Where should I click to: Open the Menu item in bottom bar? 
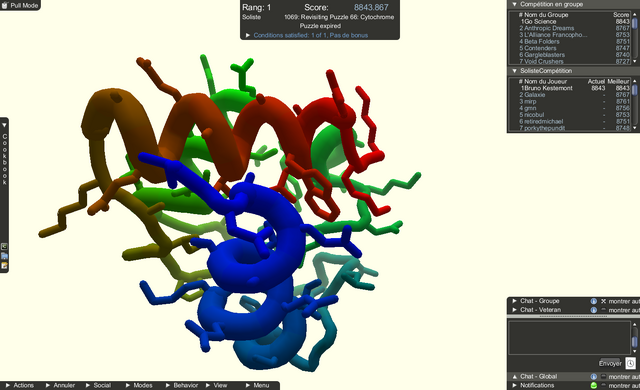[x=258, y=386]
